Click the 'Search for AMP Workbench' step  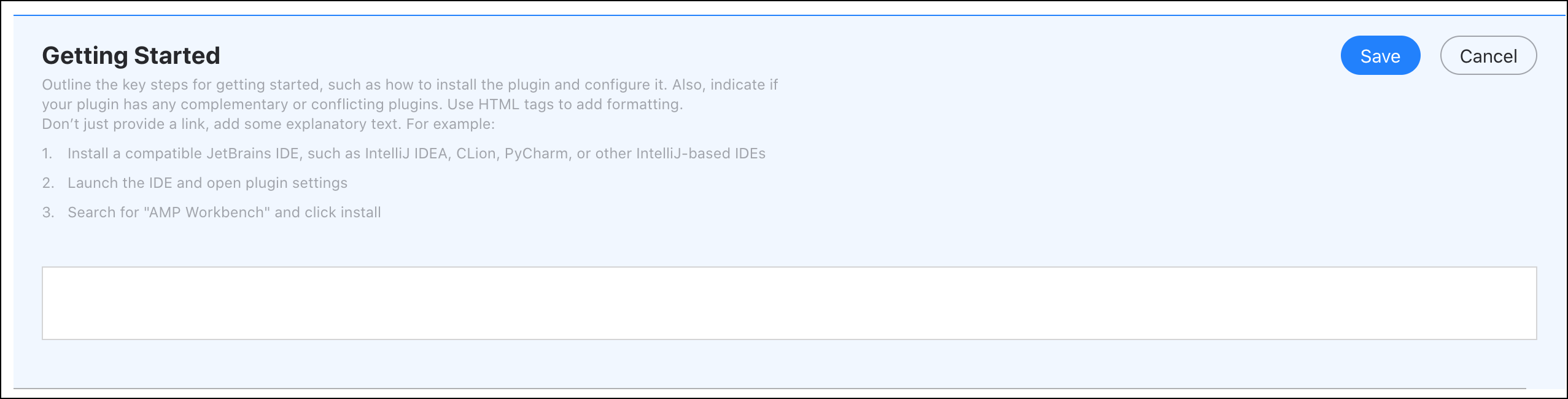(x=224, y=212)
